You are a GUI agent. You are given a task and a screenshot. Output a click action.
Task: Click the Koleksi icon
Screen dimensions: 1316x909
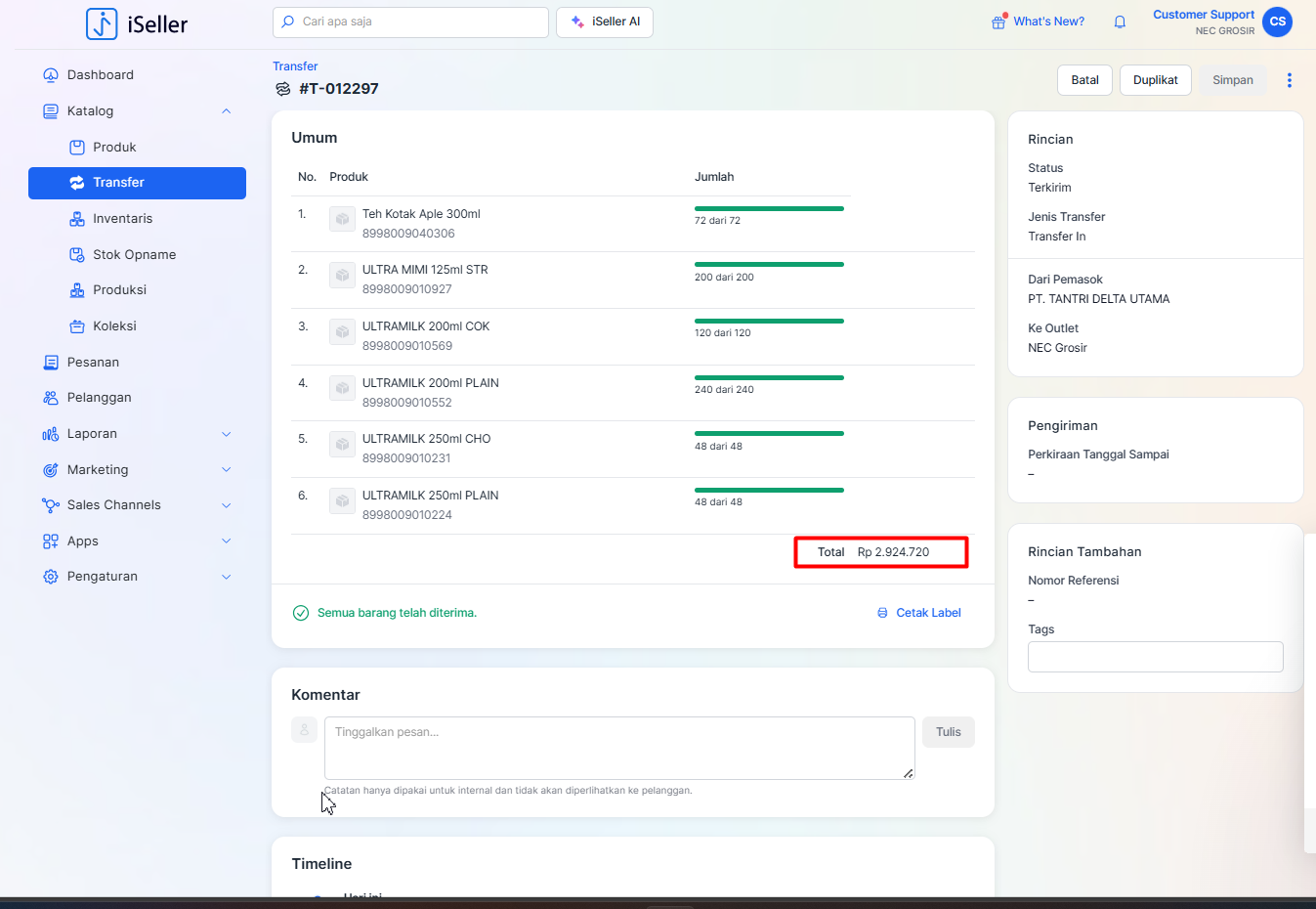[x=77, y=326]
